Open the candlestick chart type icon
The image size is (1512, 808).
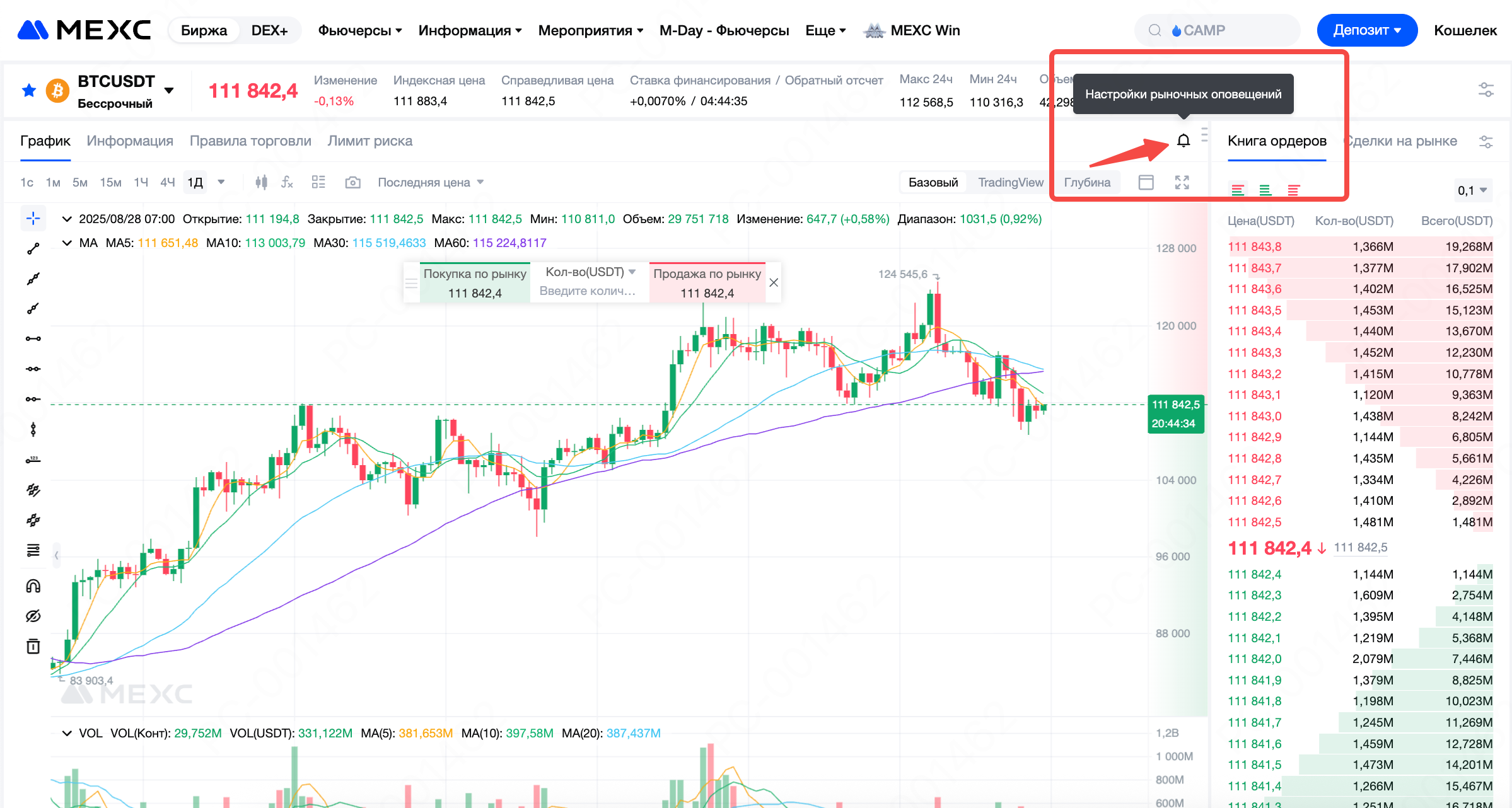261,182
